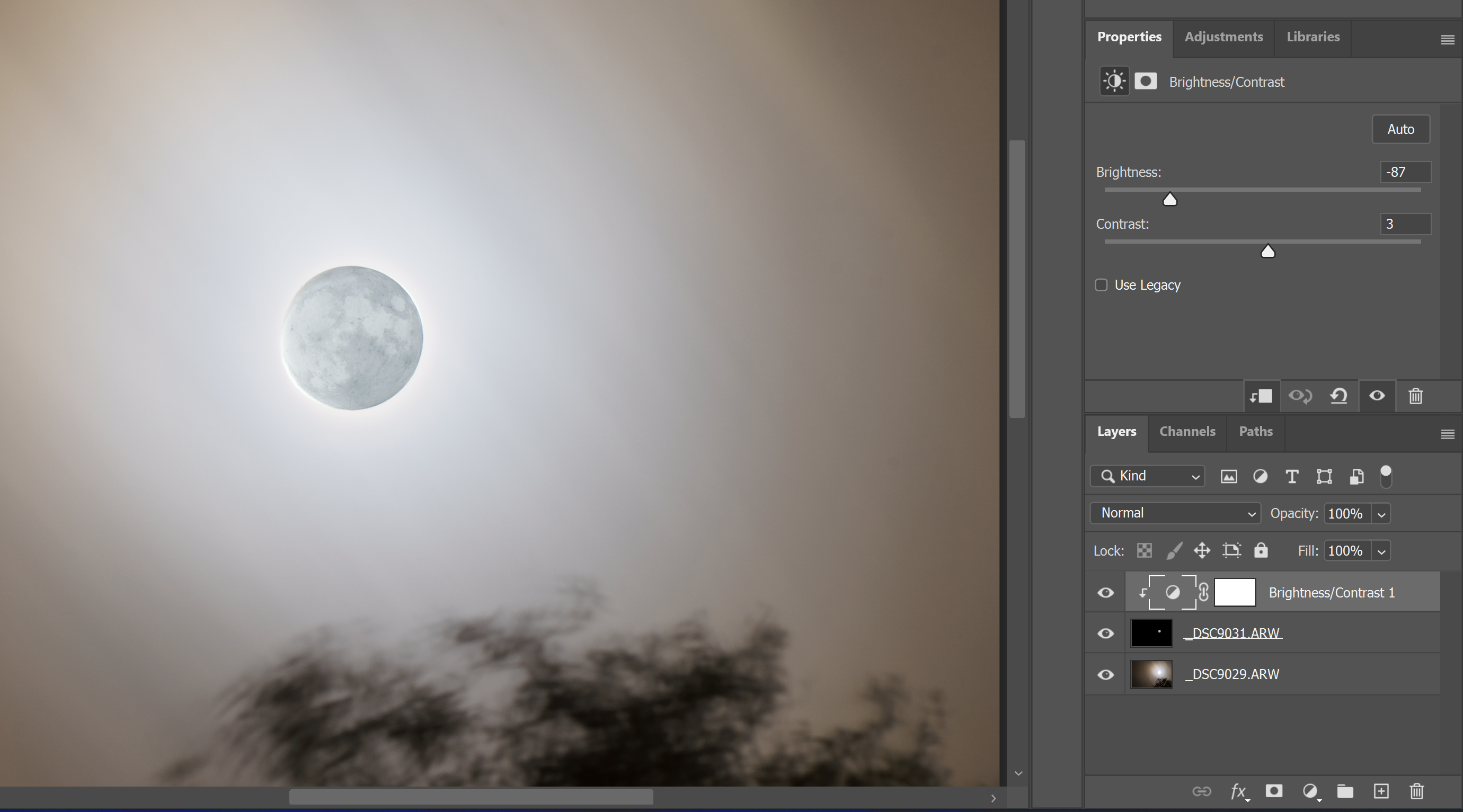Enable the Lock all icon
This screenshot has width=1463, height=812.
(1260, 550)
